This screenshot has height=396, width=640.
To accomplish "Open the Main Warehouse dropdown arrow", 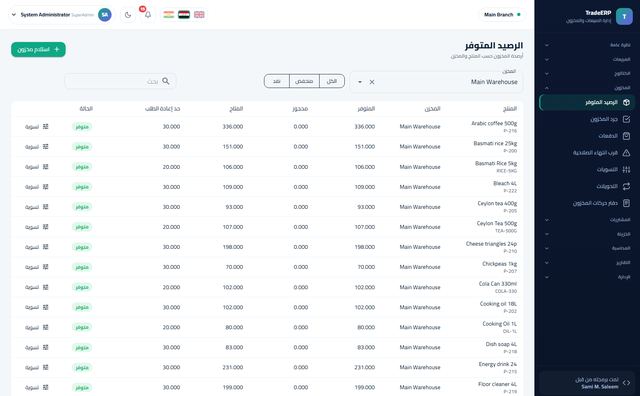I will (x=360, y=82).
